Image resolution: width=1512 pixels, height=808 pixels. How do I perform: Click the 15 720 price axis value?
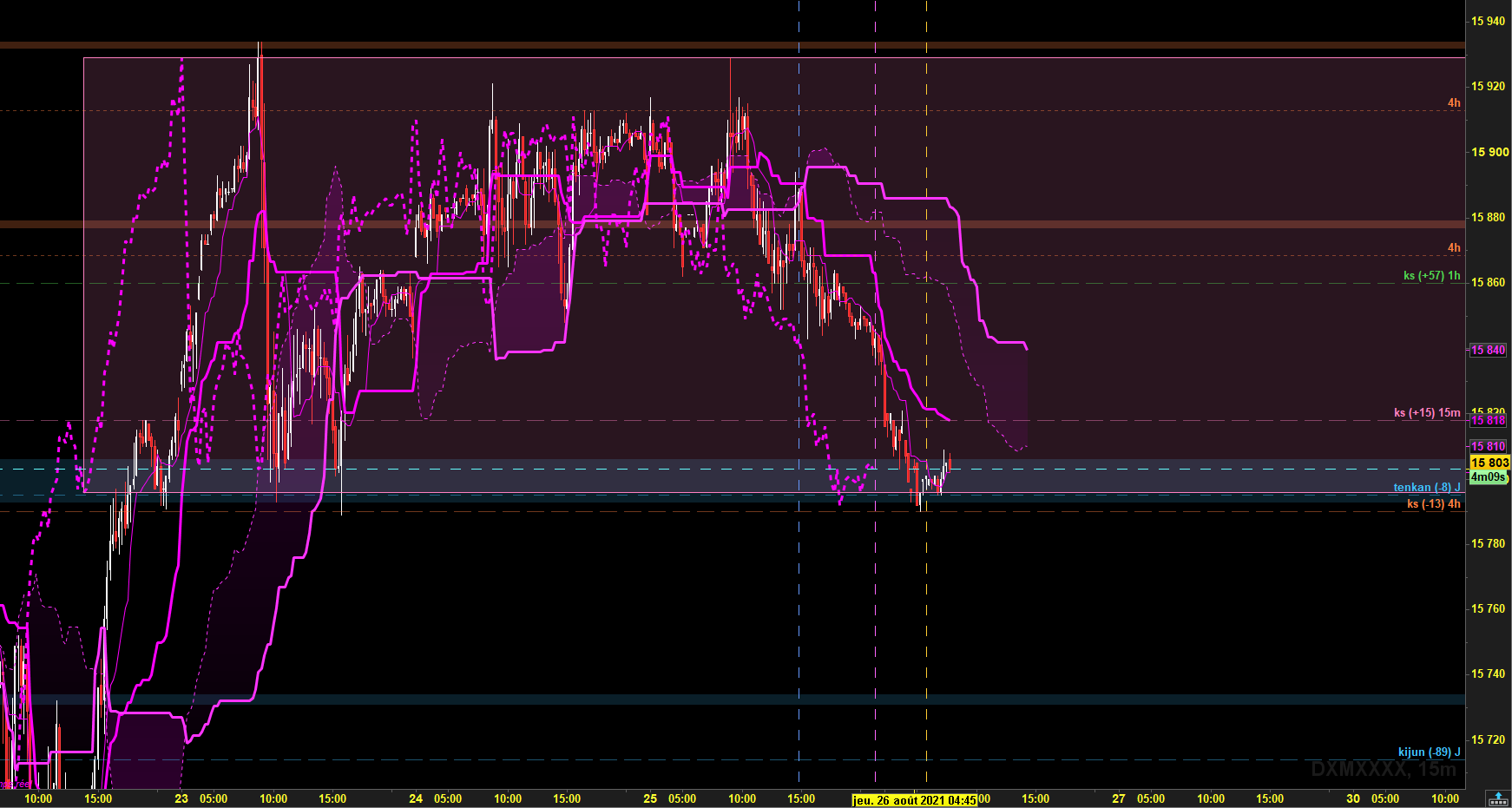(x=1488, y=739)
